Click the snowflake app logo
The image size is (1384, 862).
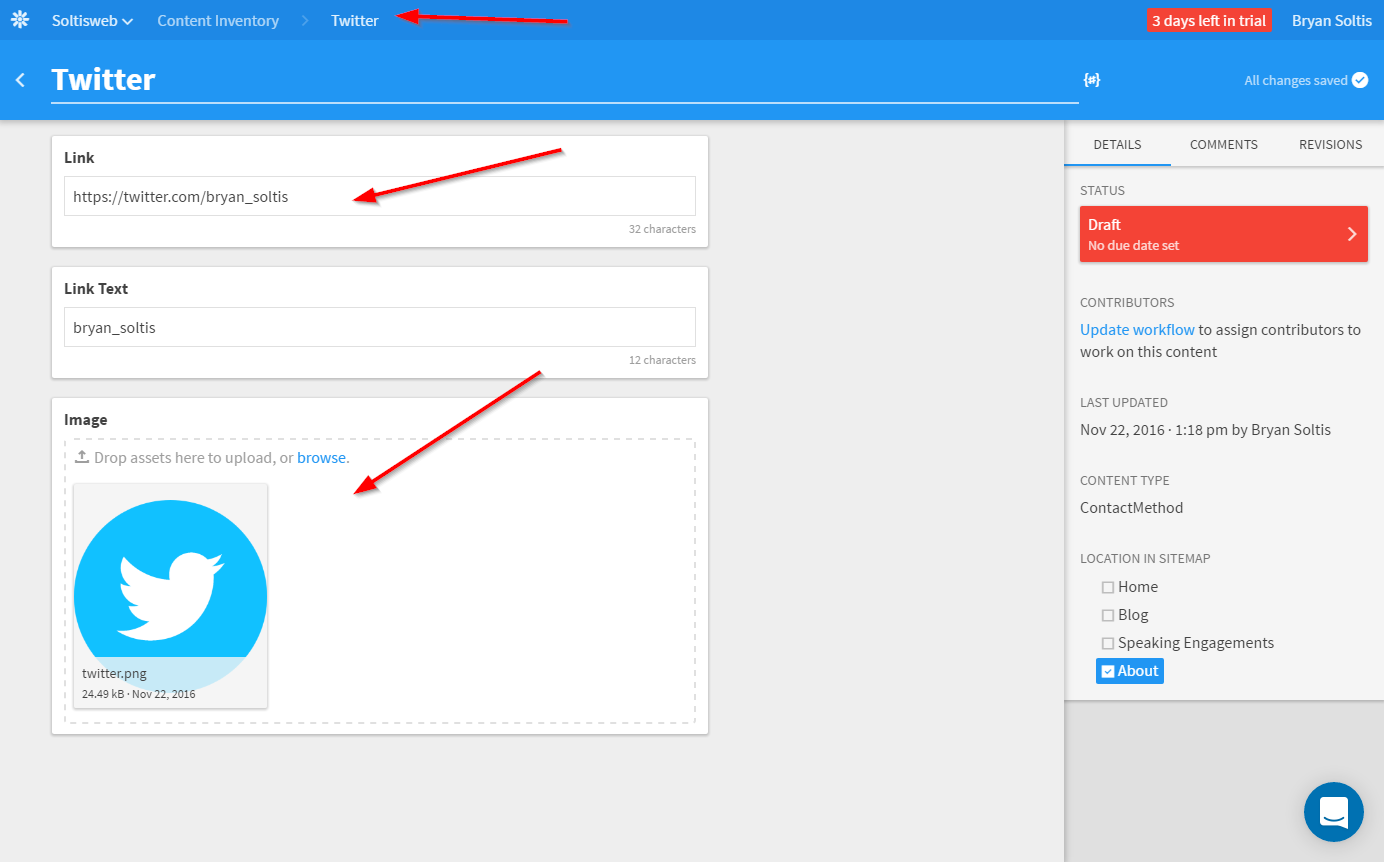point(20,20)
